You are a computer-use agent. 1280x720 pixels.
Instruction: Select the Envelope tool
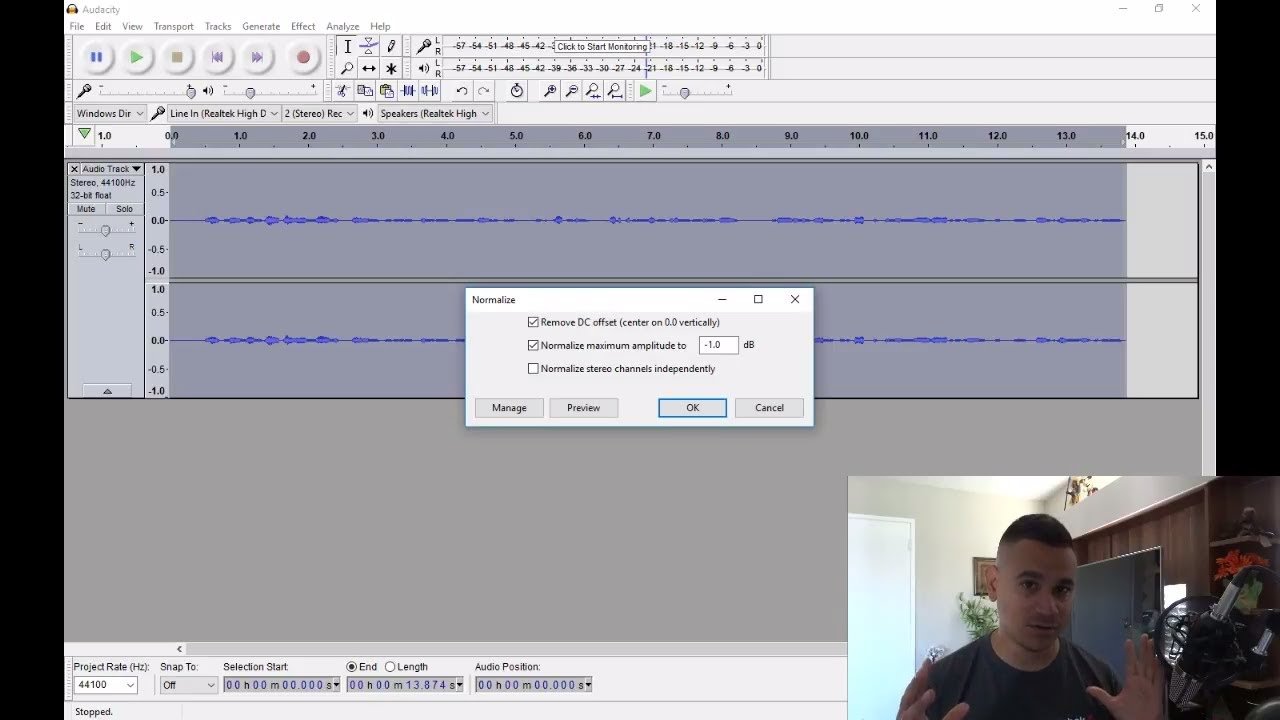(x=369, y=46)
